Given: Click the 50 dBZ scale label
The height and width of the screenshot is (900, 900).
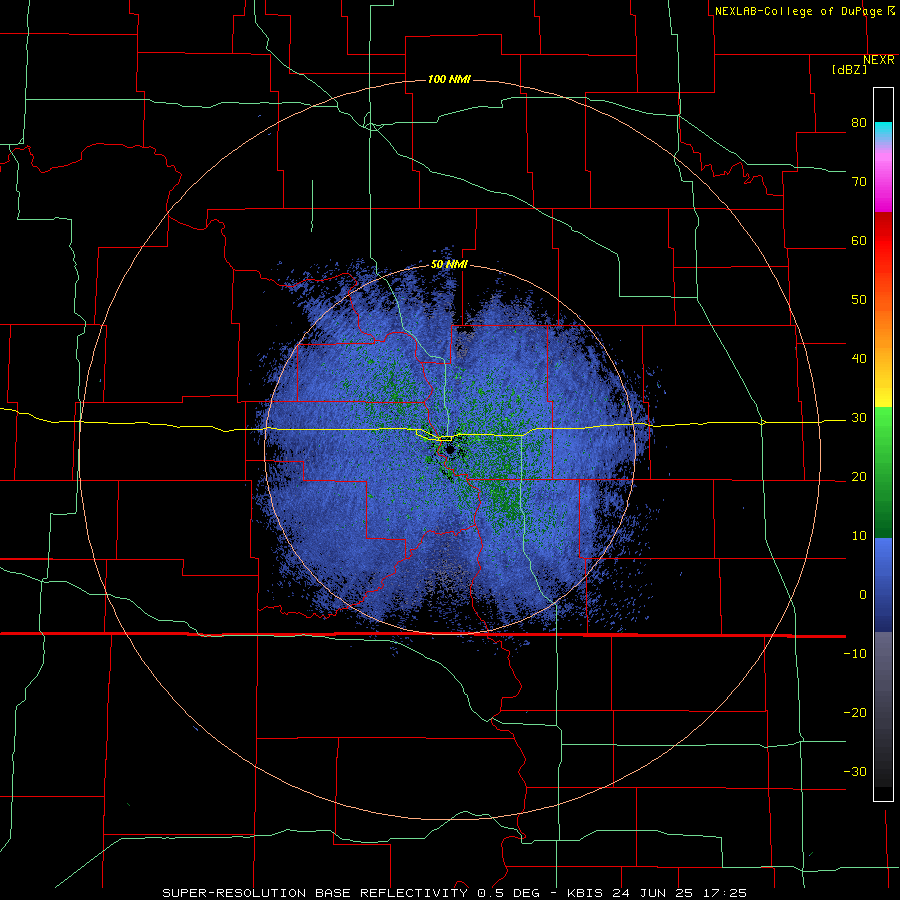Looking at the screenshot, I should point(859,300).
